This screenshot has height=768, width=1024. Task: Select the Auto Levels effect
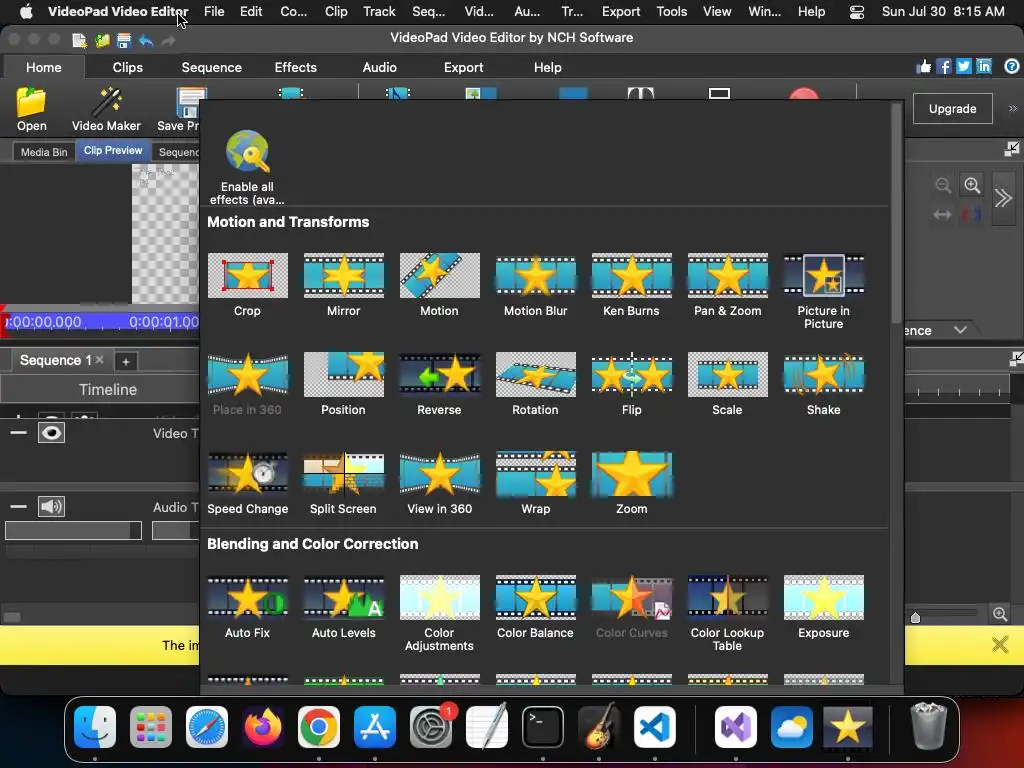click(x=344, y=607)
